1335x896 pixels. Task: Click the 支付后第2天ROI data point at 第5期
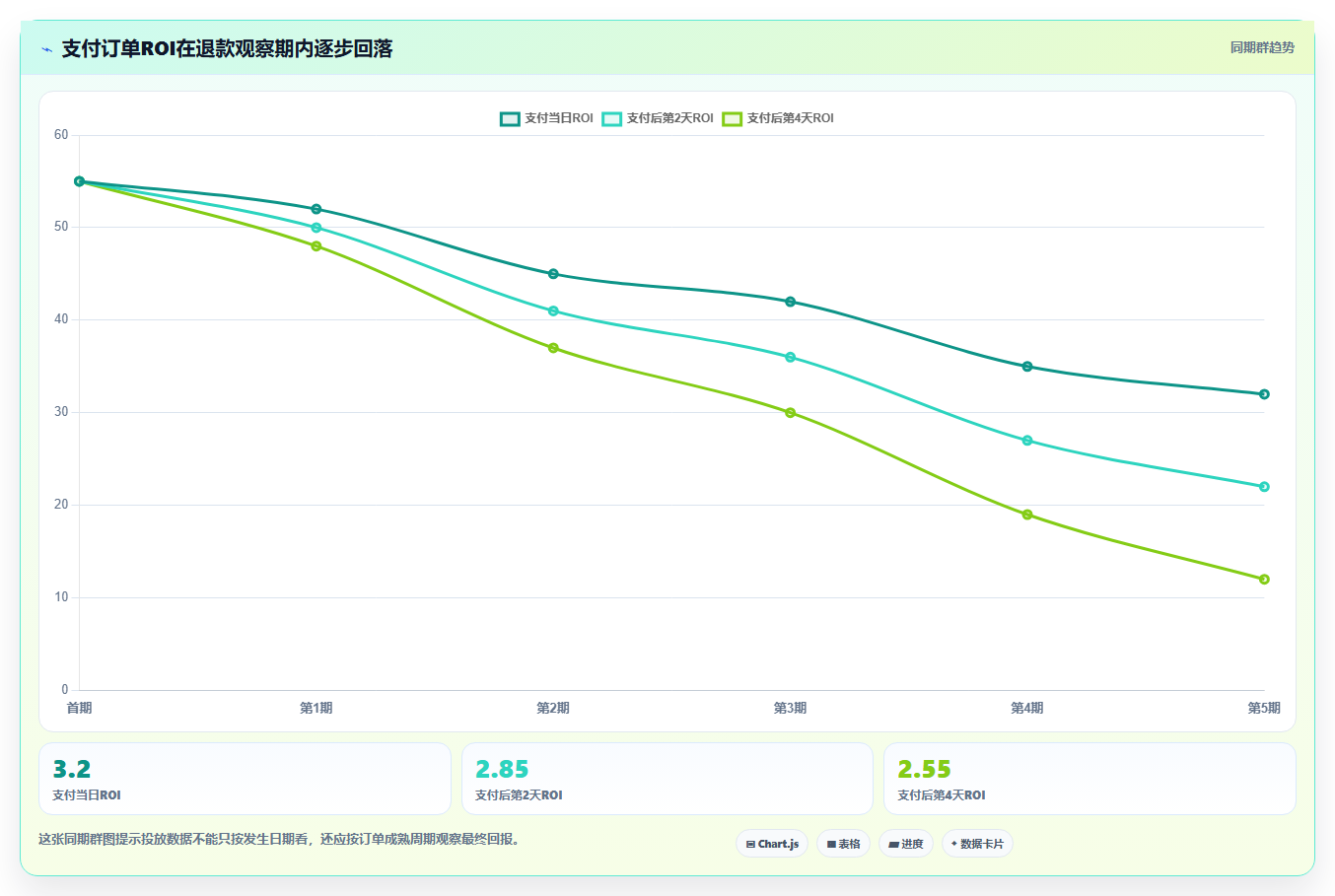pyautogui.click(x=1264, y=487)
